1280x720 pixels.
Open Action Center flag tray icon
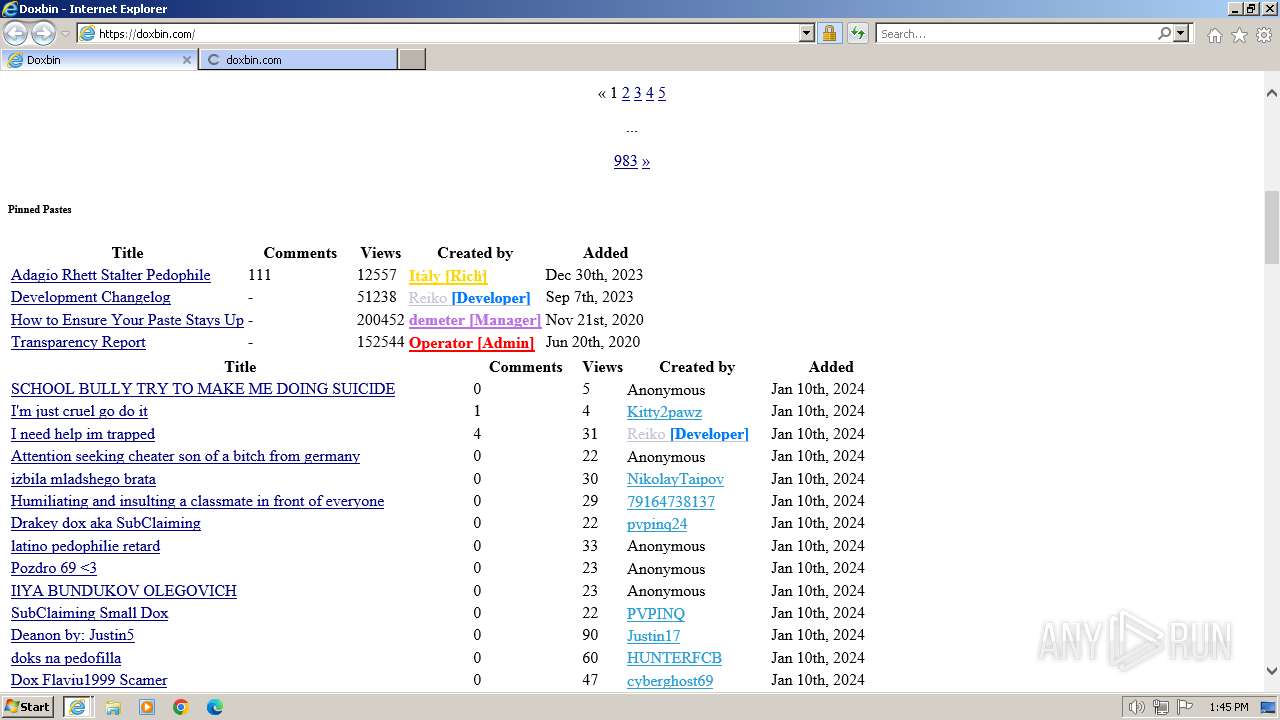click(x=1184, y=707)
